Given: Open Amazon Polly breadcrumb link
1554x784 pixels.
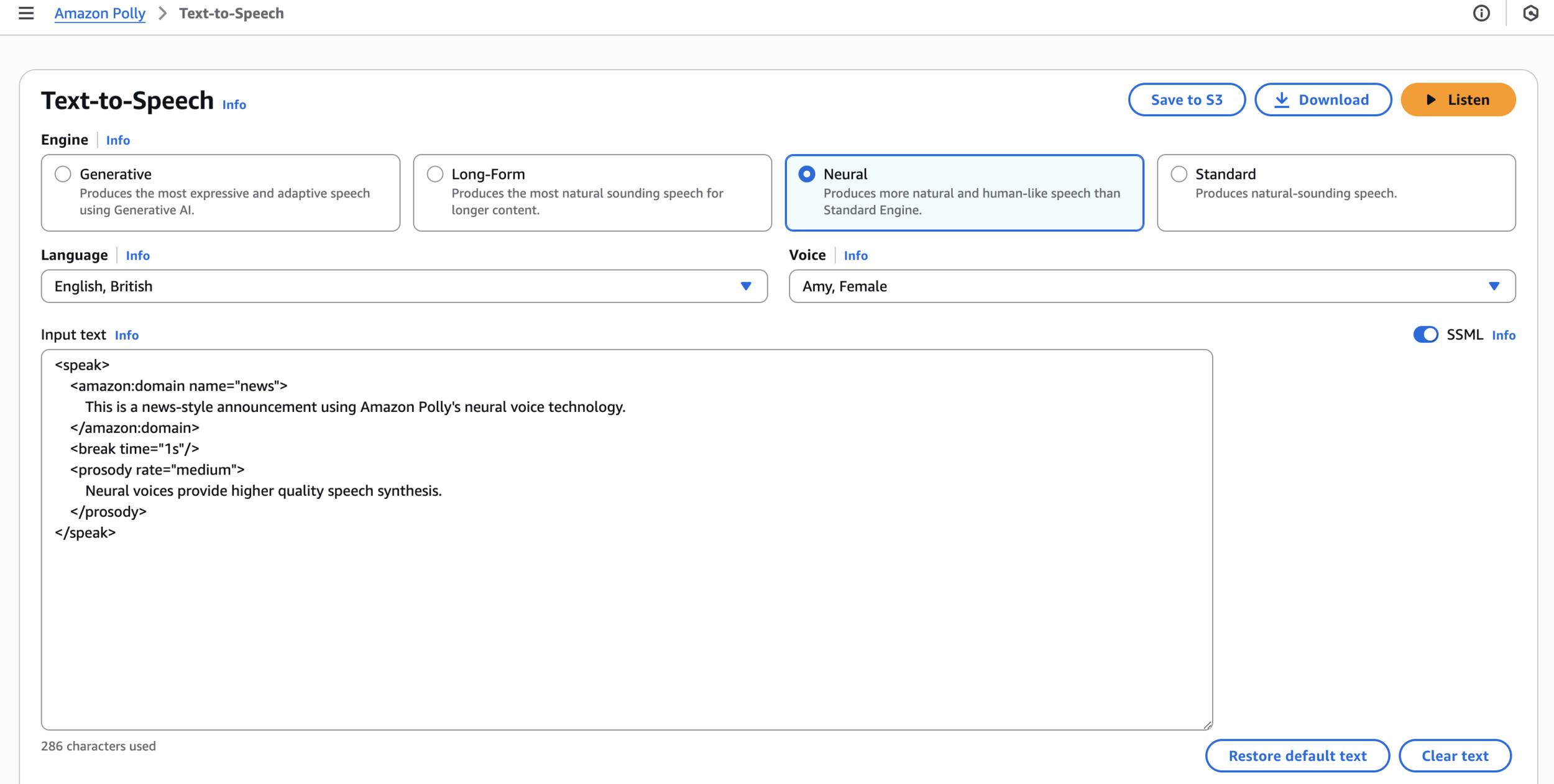Looking at the screenshot, I should [x=99, y=13].
